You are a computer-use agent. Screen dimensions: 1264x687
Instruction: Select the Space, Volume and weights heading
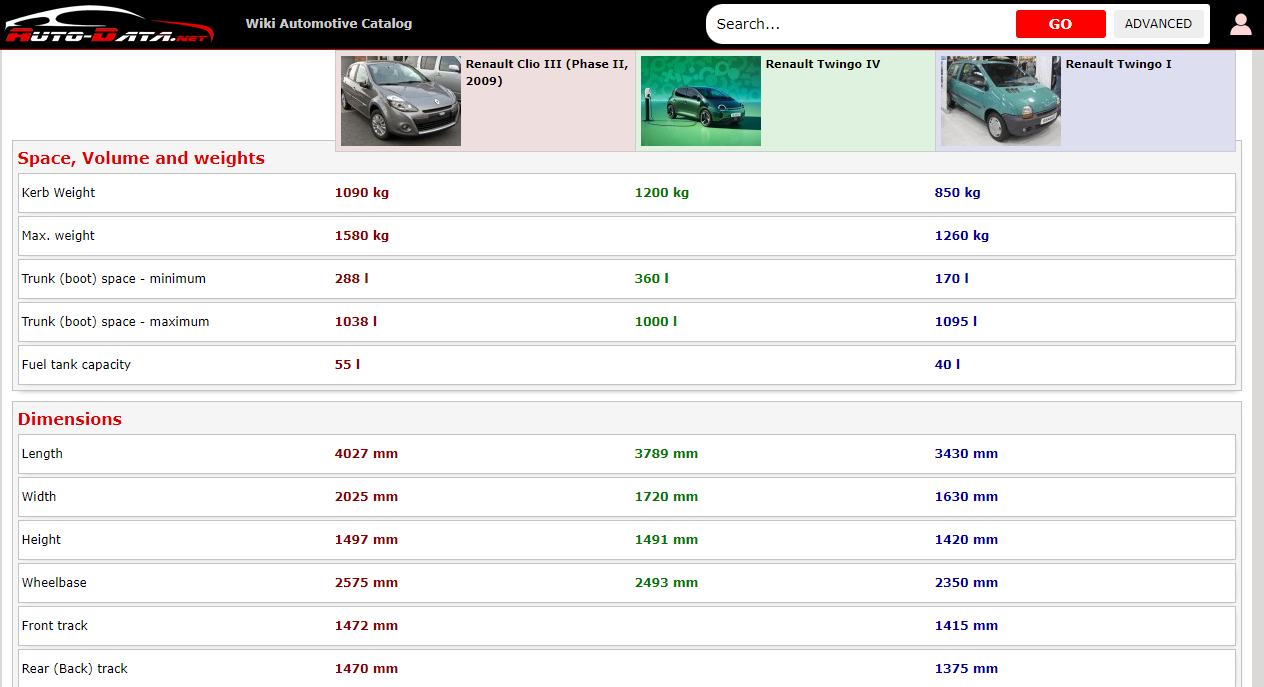[141, 158]
